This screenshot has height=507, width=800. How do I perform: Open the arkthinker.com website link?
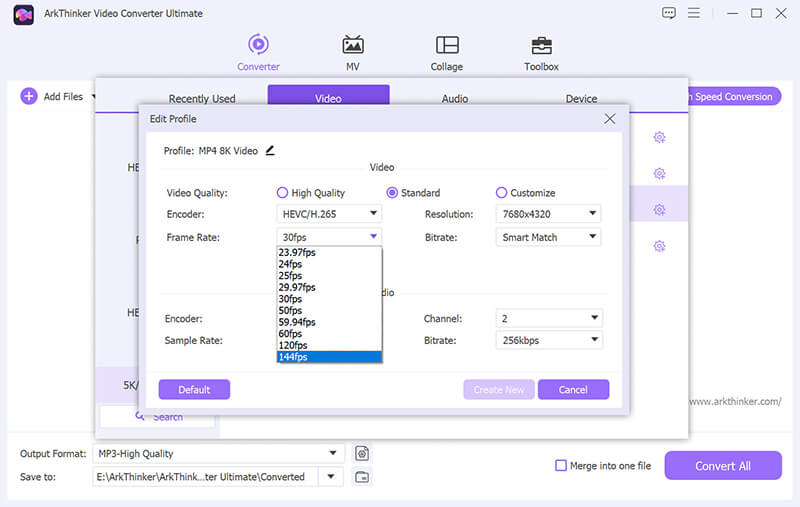tap(735, 401)
